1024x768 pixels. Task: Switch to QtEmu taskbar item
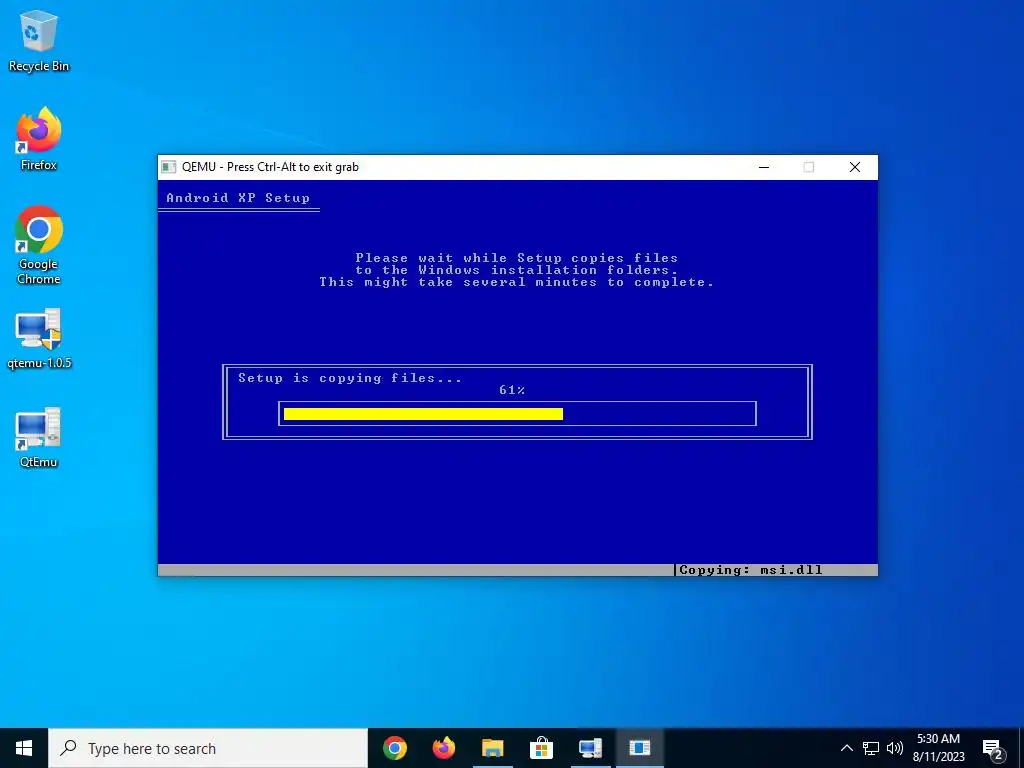[x=590, y=748]
